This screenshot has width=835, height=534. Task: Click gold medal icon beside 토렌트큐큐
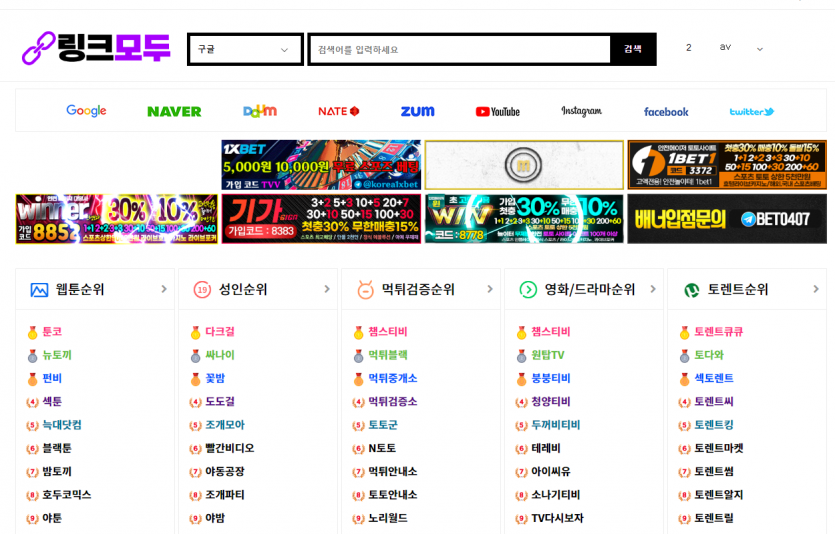point(684,332)
